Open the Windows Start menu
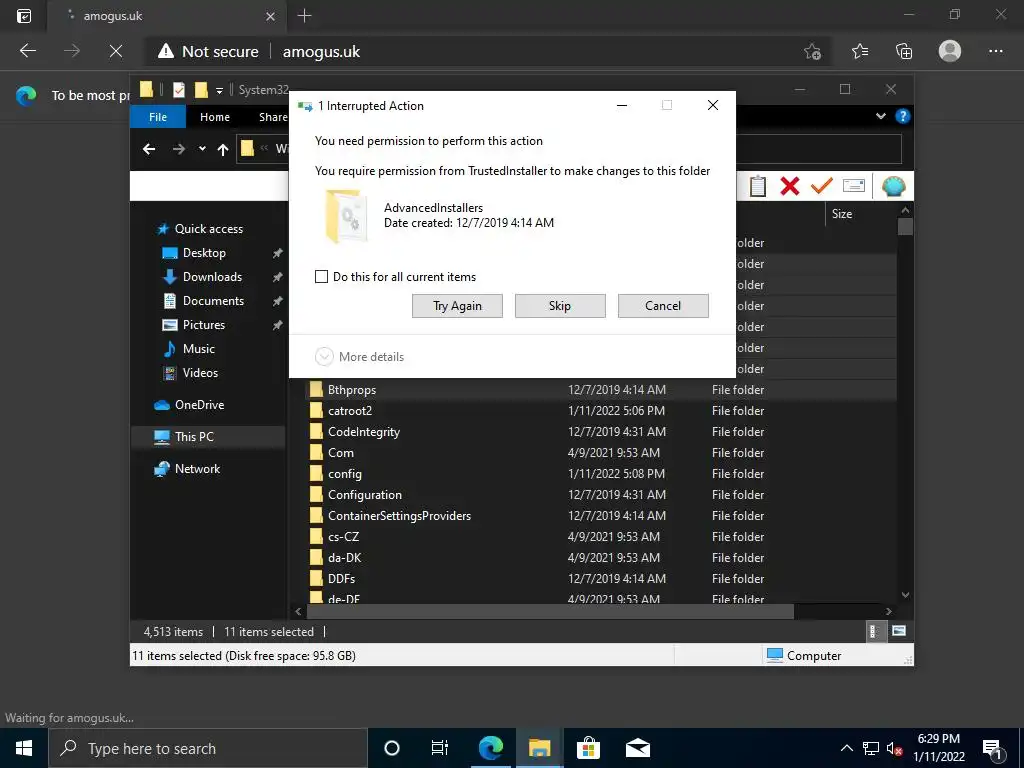The image size is (1024, 768). pos(24,748)
